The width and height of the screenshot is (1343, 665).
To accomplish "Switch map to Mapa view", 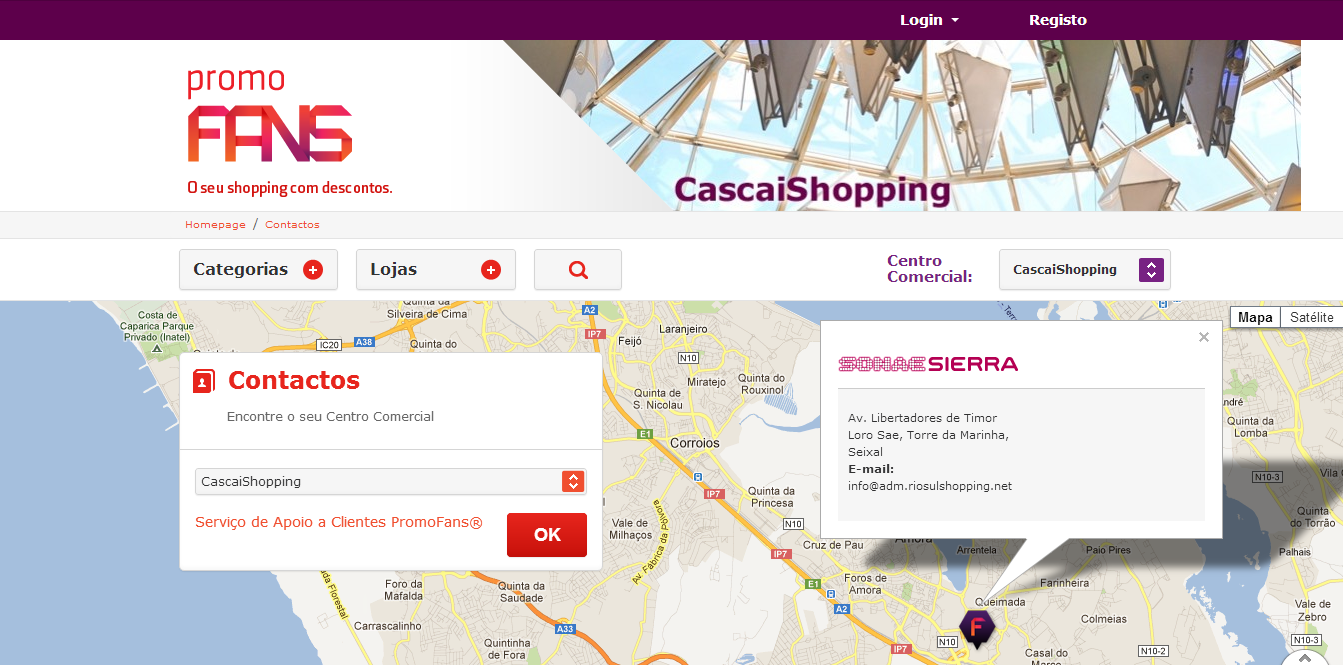I will [x=1255, y=317].
